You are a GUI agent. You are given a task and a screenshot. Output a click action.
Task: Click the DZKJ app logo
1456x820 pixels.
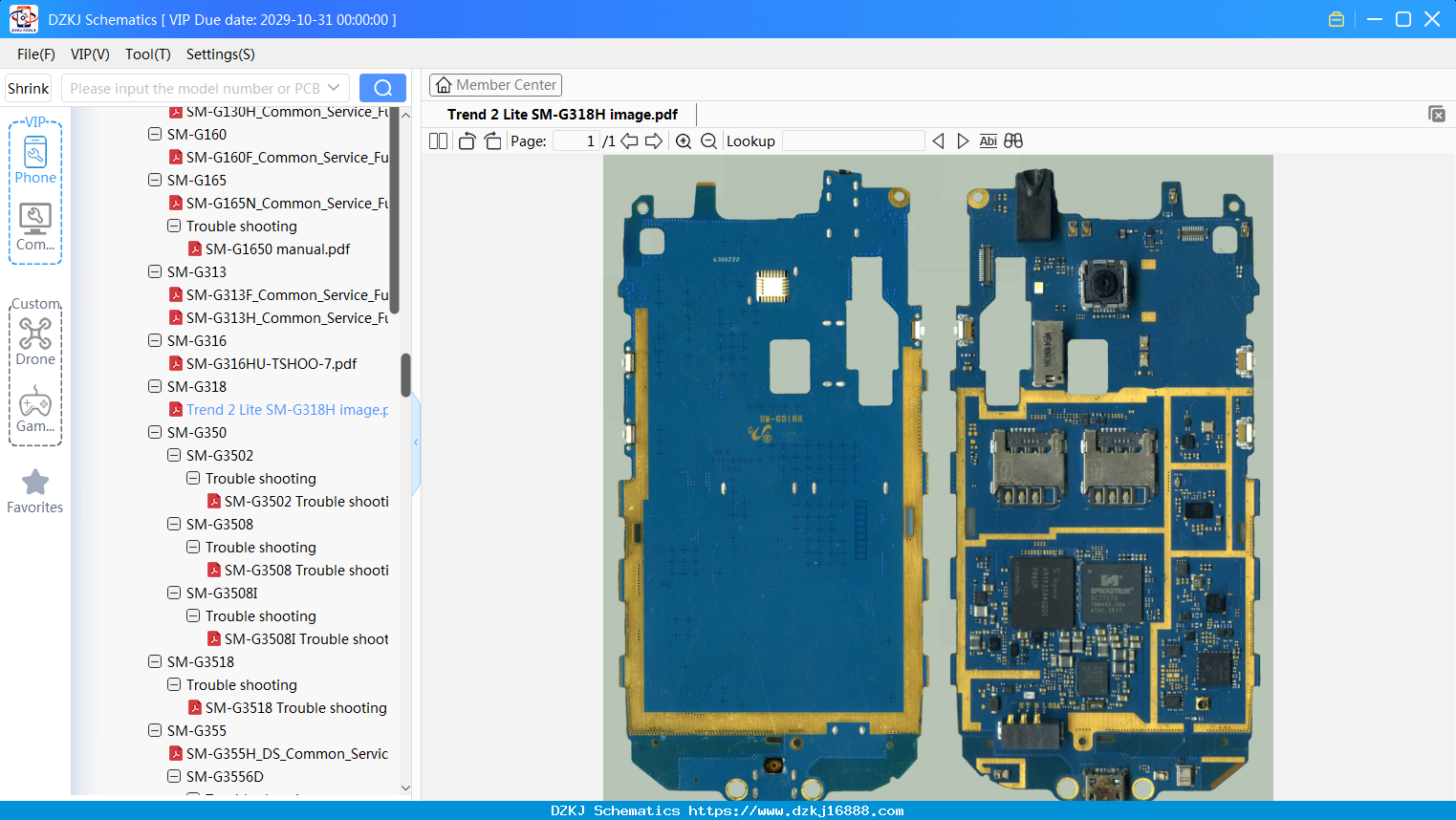tap(23, 19)
